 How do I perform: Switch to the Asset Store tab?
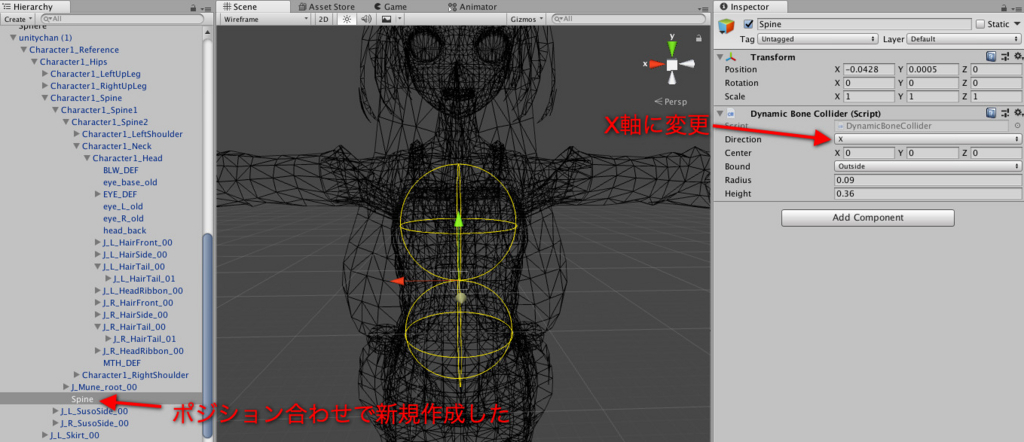pyautogui.click(x=327, y=7)
